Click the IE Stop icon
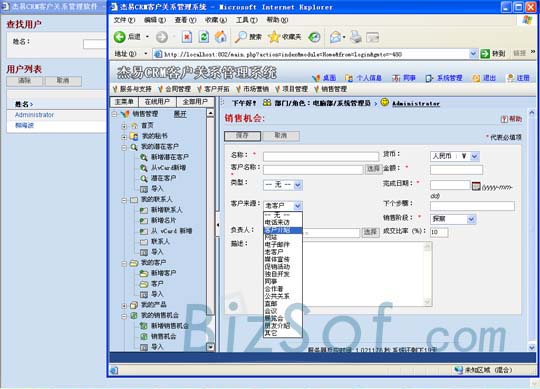Viewport: 540px width, 389px height. click(x=187, y=37)
